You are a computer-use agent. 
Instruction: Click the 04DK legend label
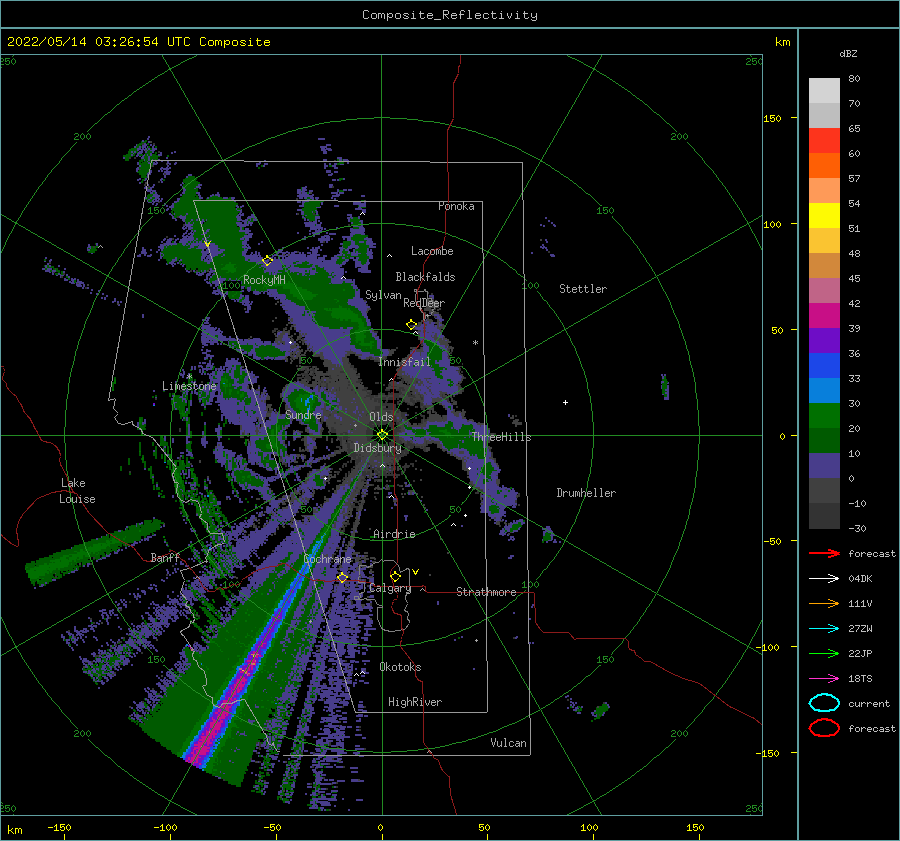(860, 579)
